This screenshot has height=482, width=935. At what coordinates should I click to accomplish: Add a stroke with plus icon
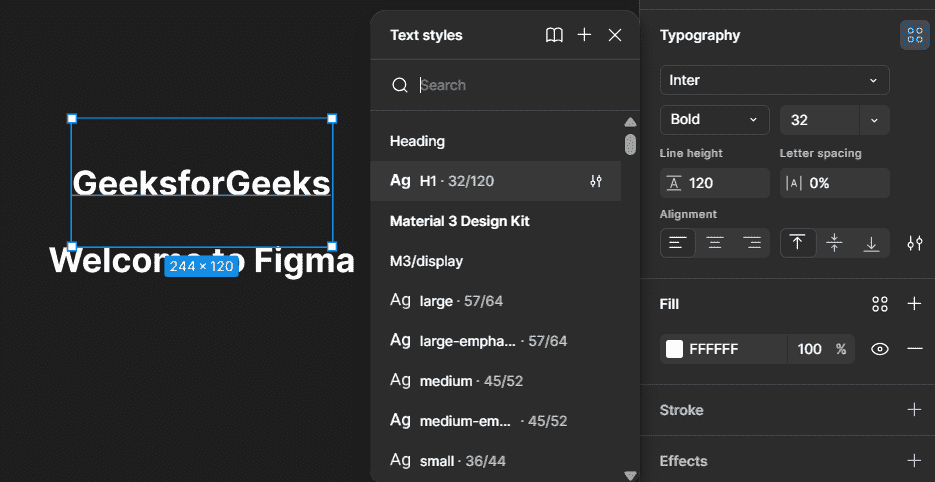tap(914, 410)
